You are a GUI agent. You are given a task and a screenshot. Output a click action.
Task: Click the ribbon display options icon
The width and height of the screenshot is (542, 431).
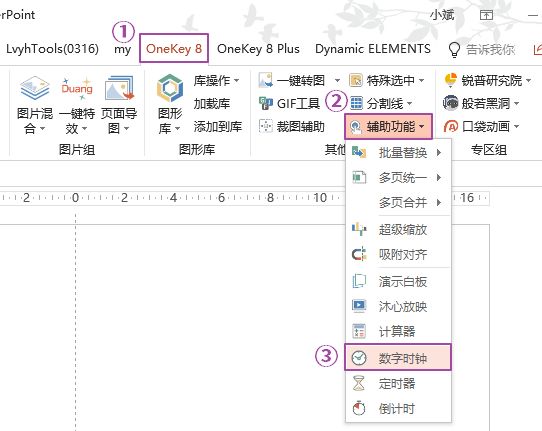pyautogui.click(x=486, y=15)
